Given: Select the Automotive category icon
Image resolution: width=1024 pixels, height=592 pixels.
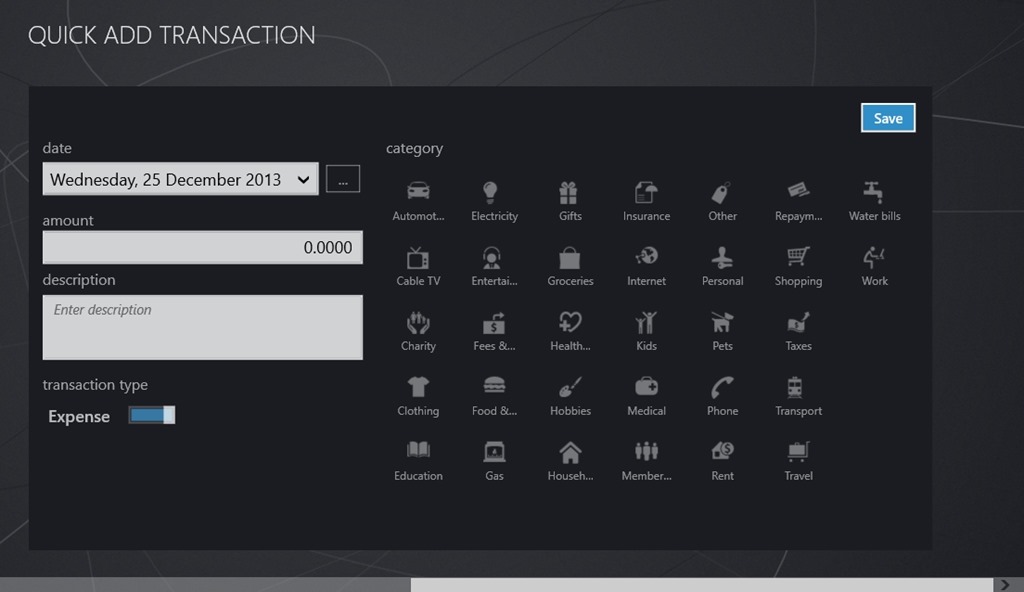Looking at the screenshot, I should [418, 191].
